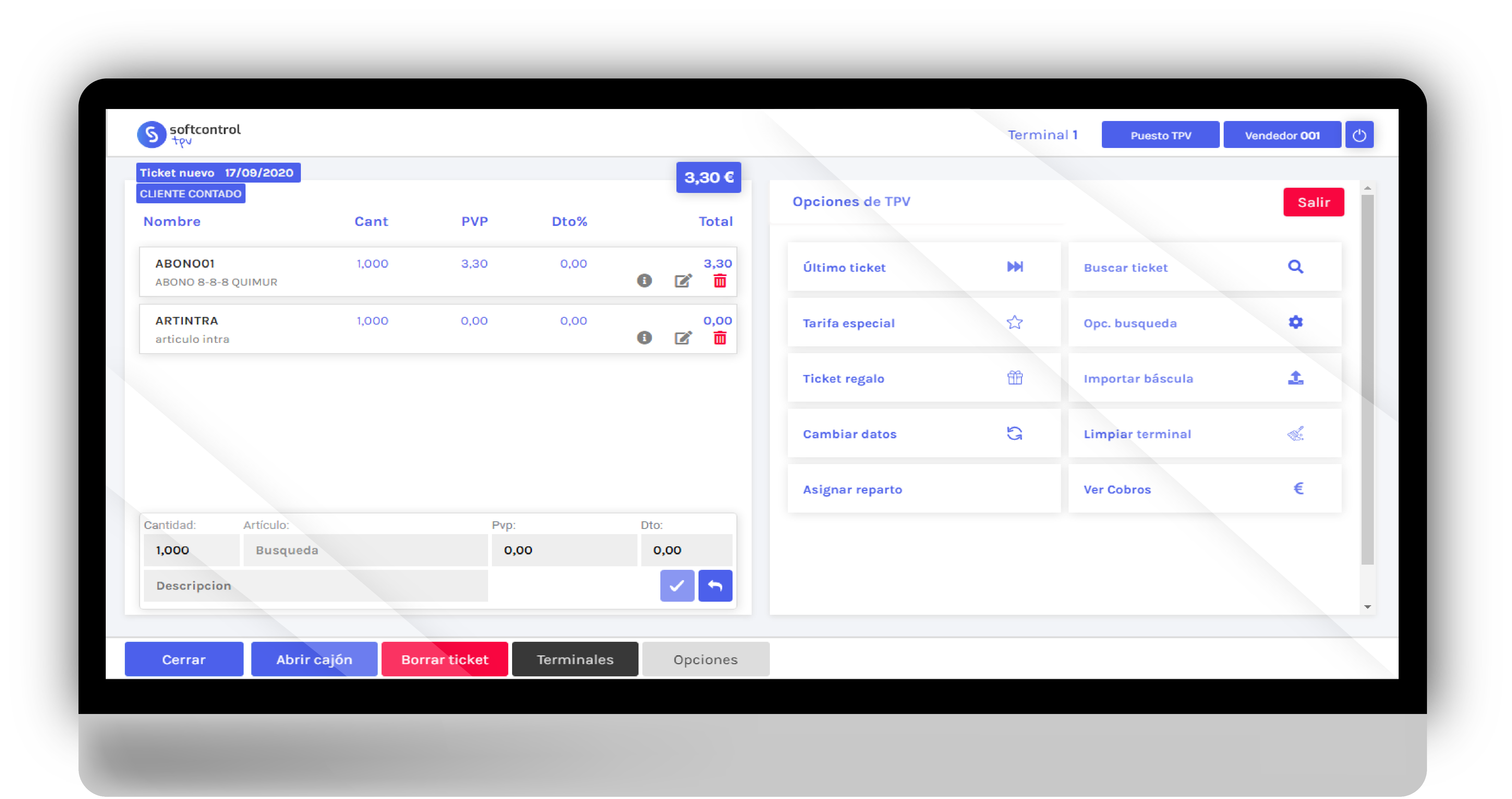Open info for ABONO01 line
Viewport: 1512px width, 799px height.
pos(644,281)
